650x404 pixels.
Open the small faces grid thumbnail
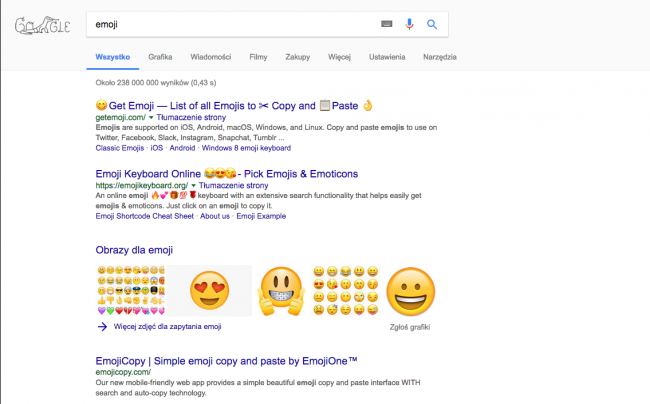coord(346,290)
